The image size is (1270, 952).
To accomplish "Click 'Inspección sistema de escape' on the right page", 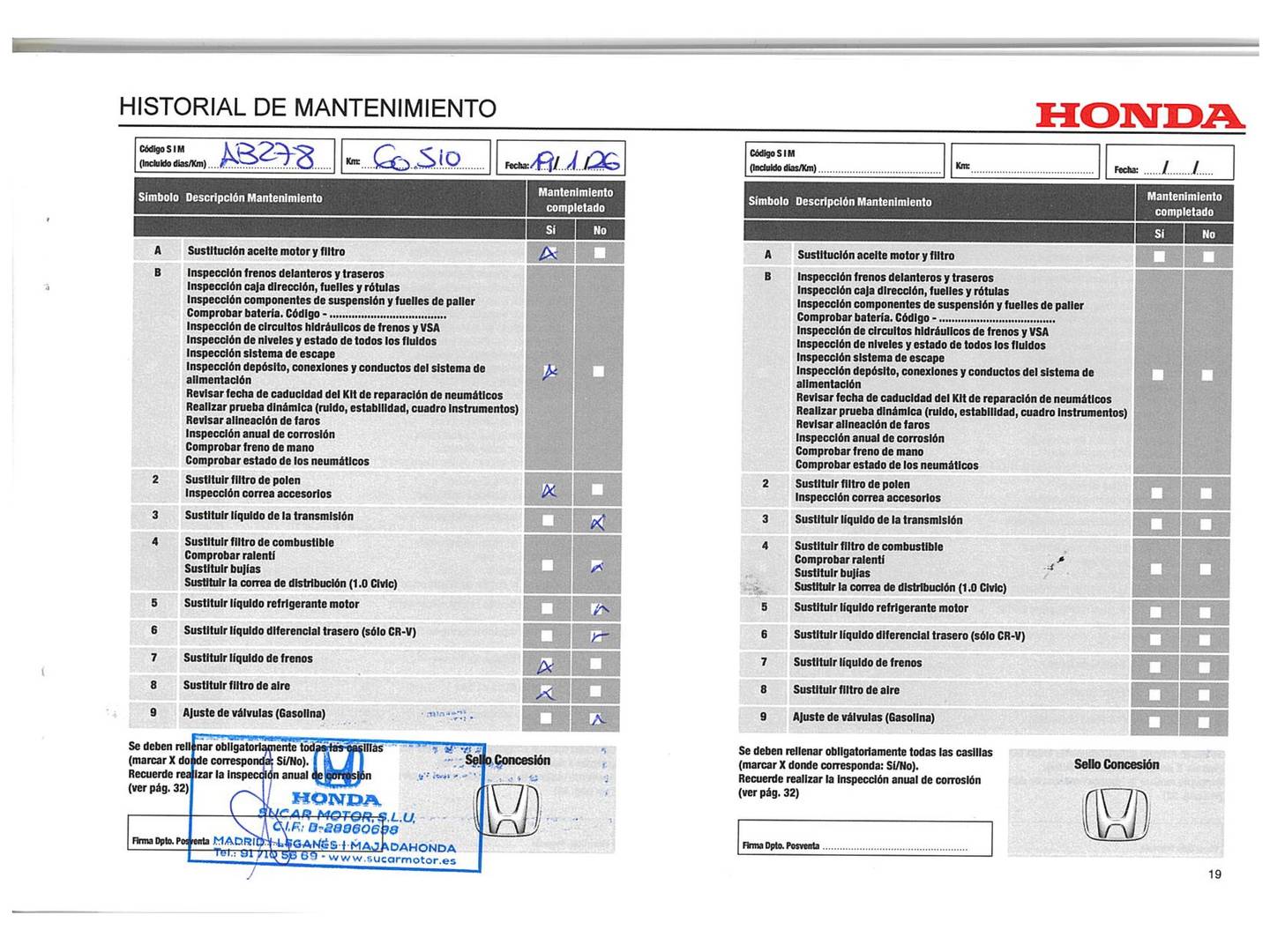I will (x=870, y=358).
